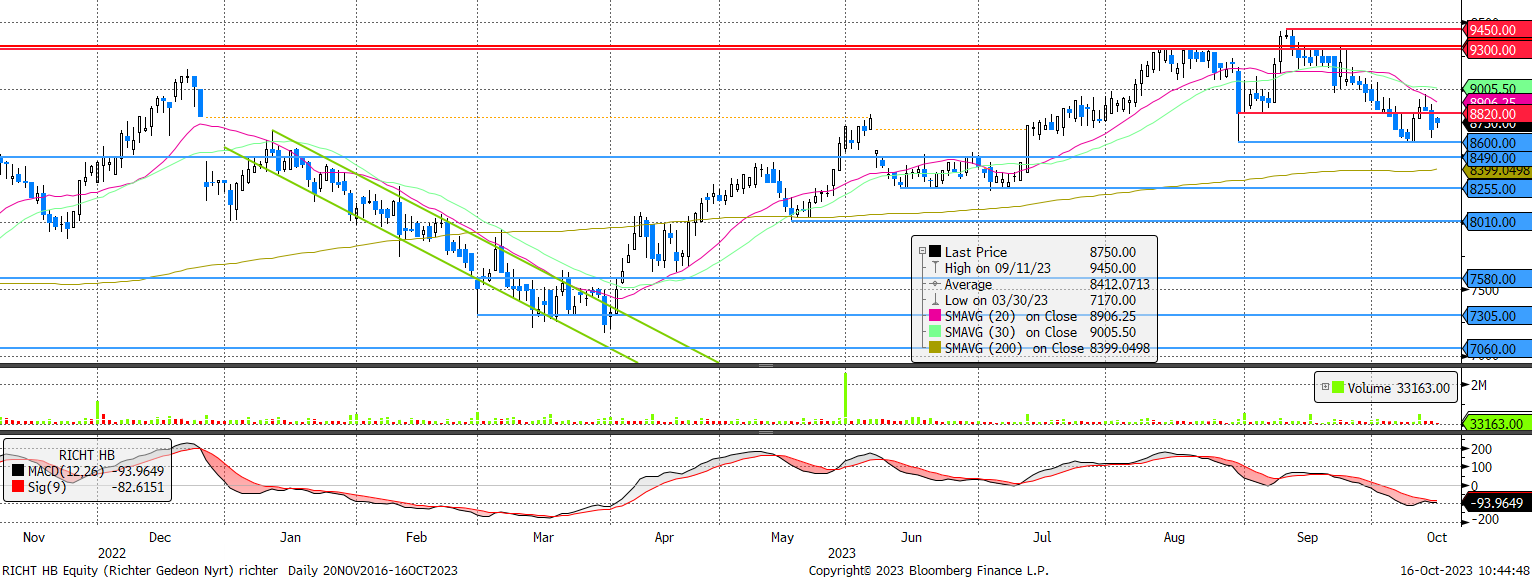
Task: Select the green 33163.00 volume axis tag
Action: (x=1496, y=424)
